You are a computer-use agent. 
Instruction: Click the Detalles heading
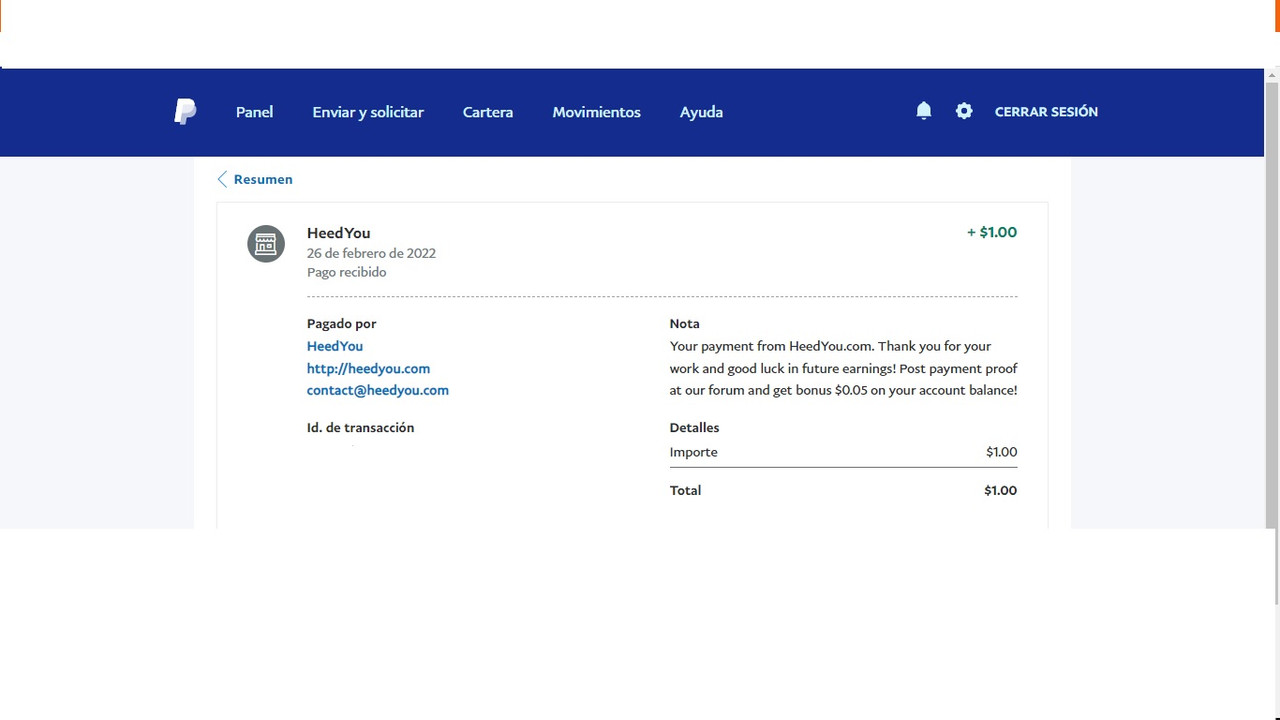tap(694, 427)
